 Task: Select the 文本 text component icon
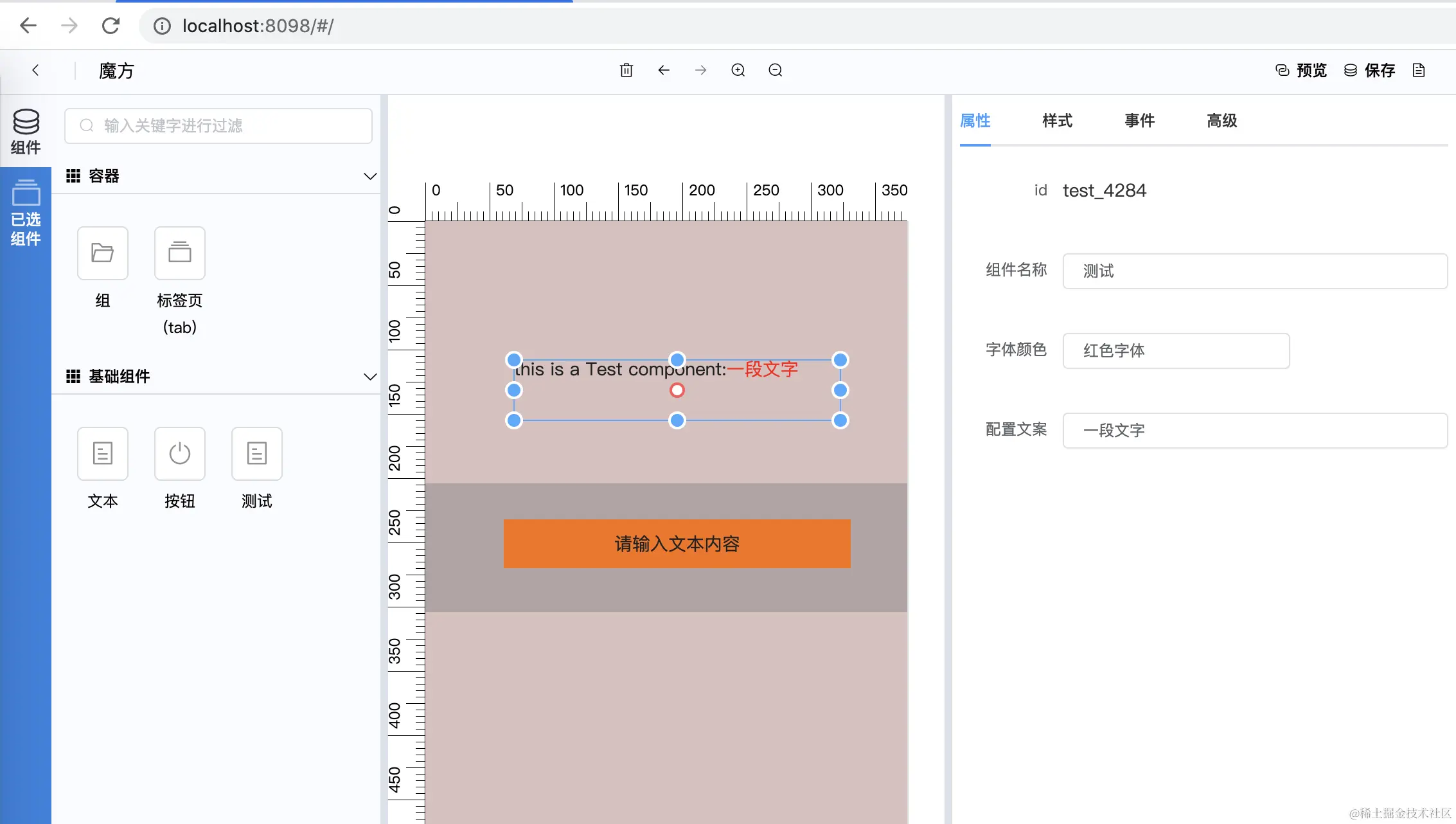pos(102,454)
